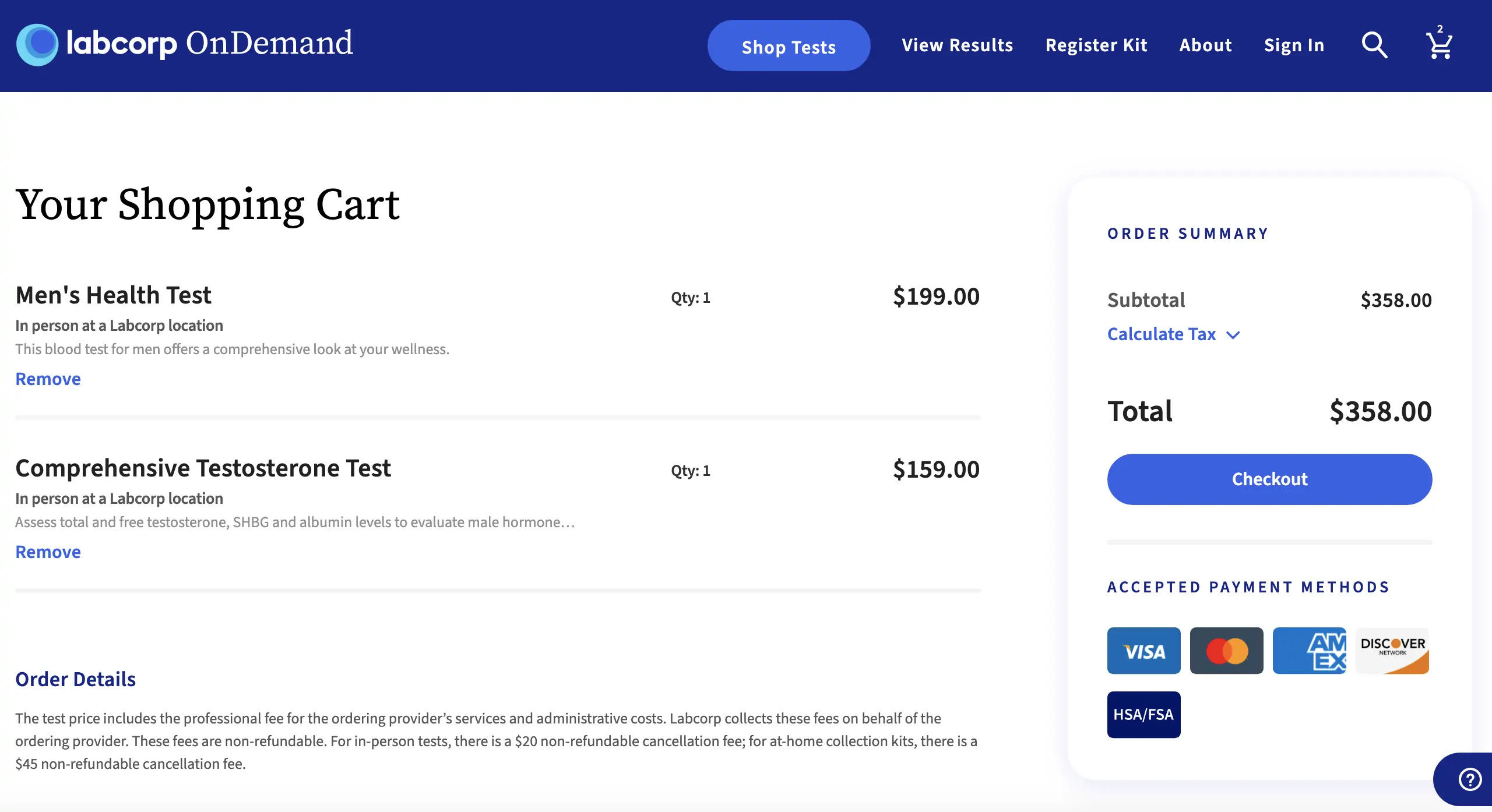Viewport: 1492px width, 812px height.
Task: Click the chevron beside Calculate Tax
Action: click(1233, 335)
